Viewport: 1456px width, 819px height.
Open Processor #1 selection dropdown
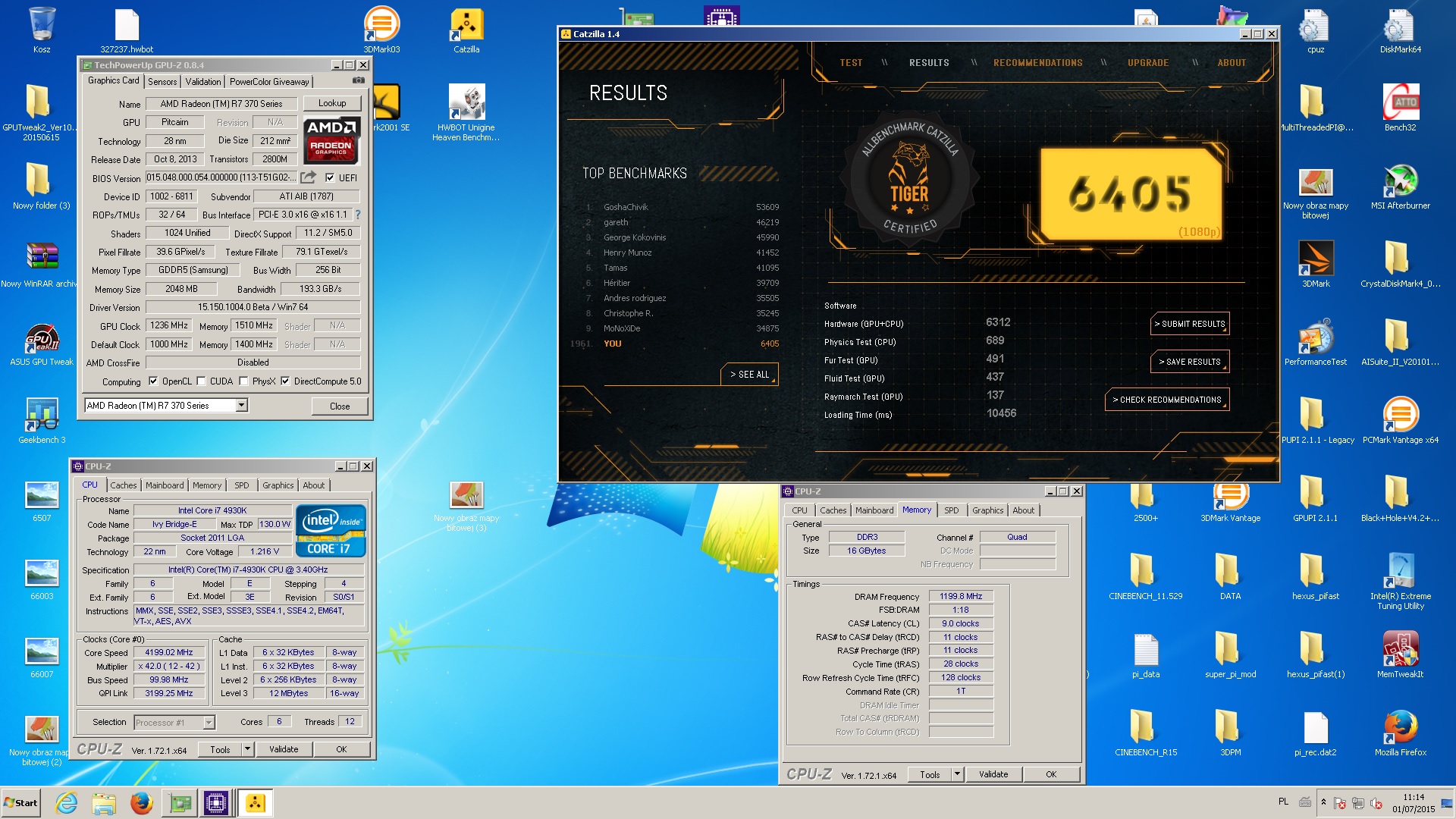point(209,723)
